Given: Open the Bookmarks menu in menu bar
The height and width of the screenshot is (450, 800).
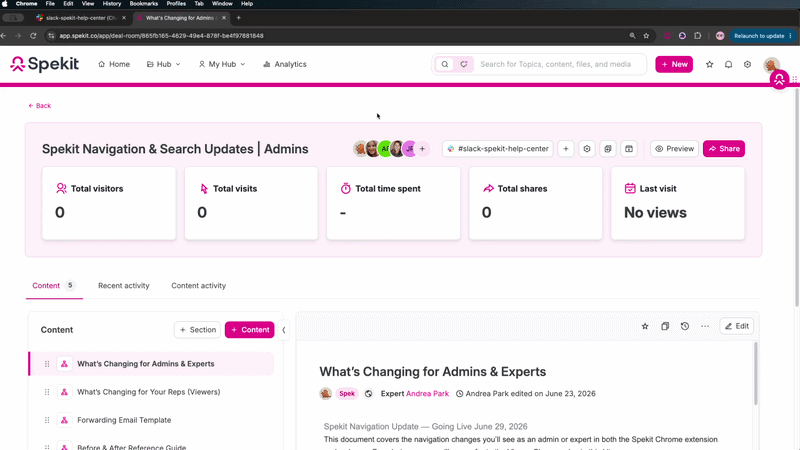Looking at the screenshot, I should click(x=143, y=4).
